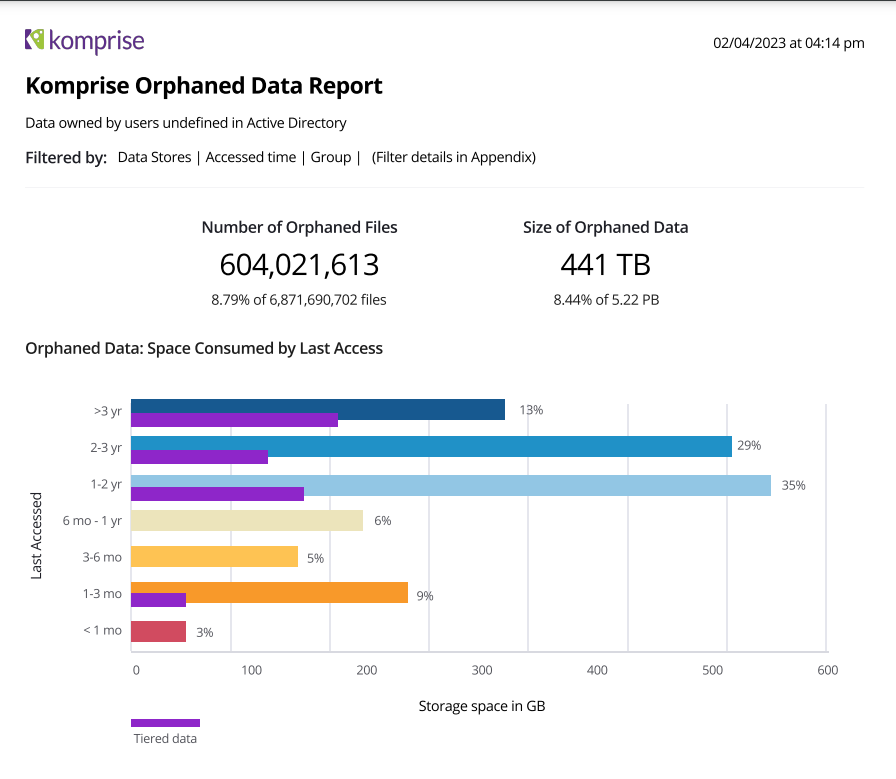Select the purple tiered bar under 2-3 yr
This screenshot has height=779, width=896.
click(199, 457)
